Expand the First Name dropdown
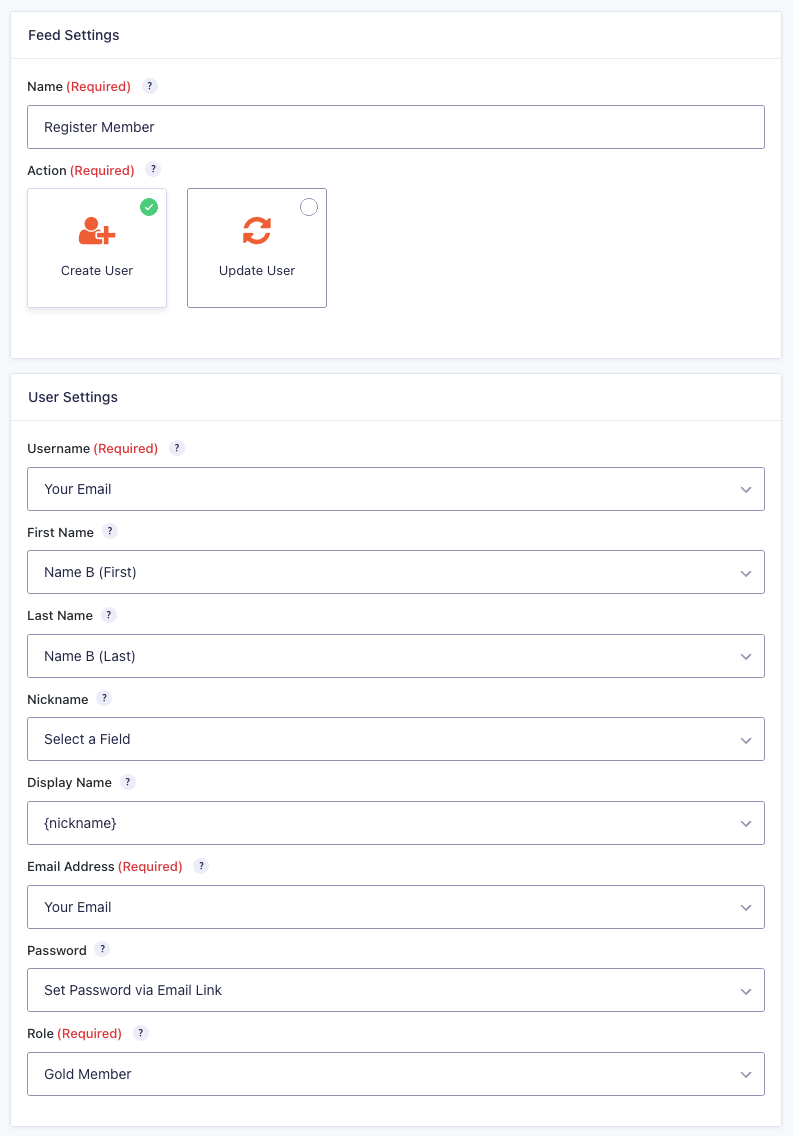793x1136 pixels. pyautogui.click(x=396, y=572)
